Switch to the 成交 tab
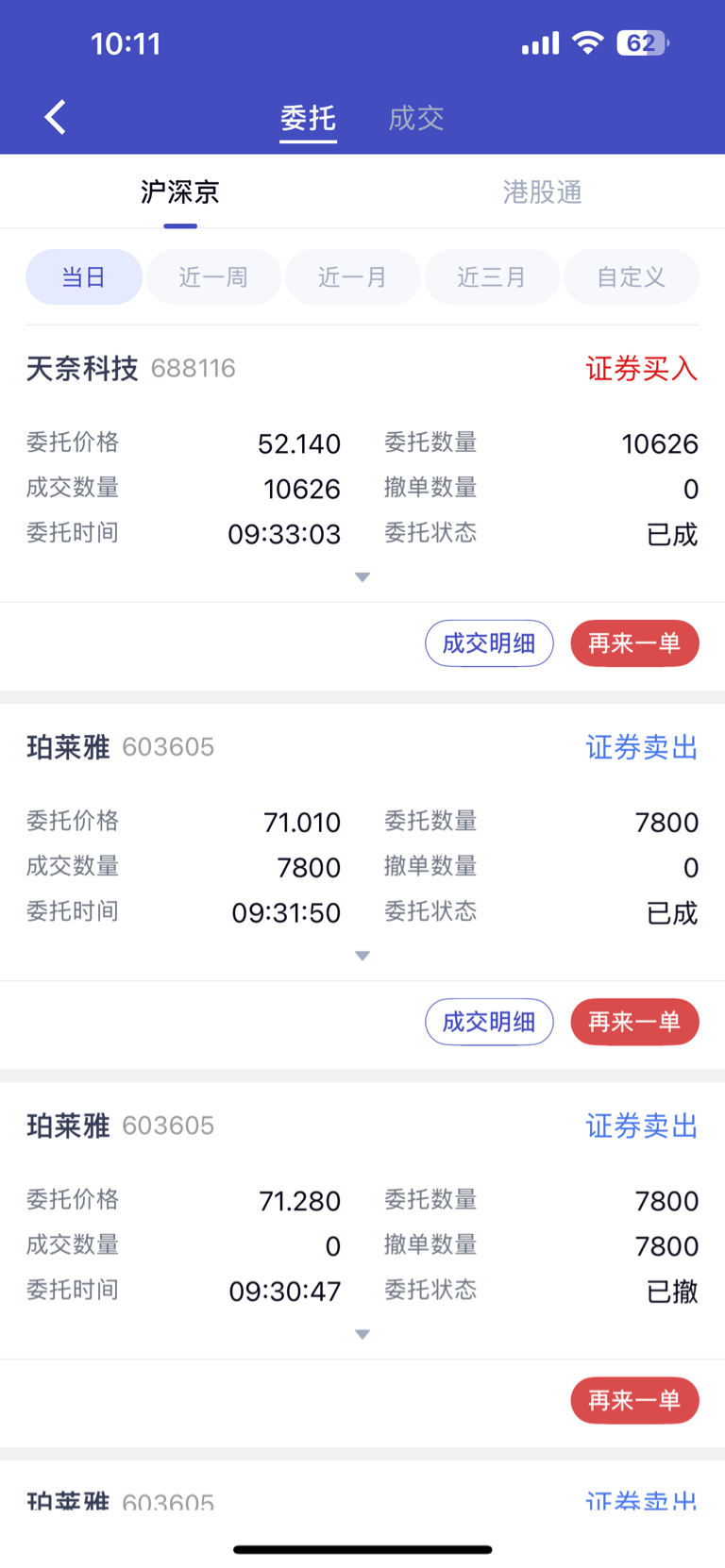Viewport: 725px width, 1568px height. [x=416, y=118]
